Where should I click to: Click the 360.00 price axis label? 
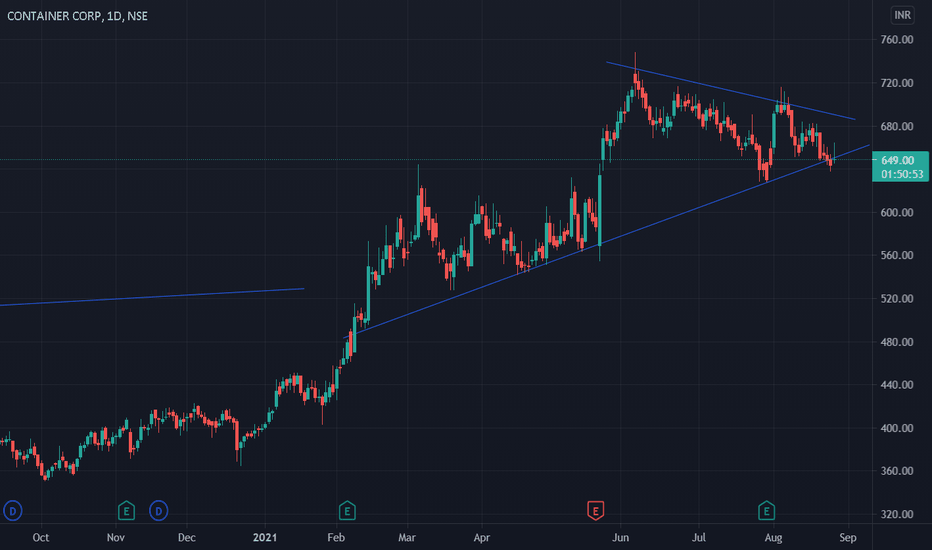click(897, 471)
